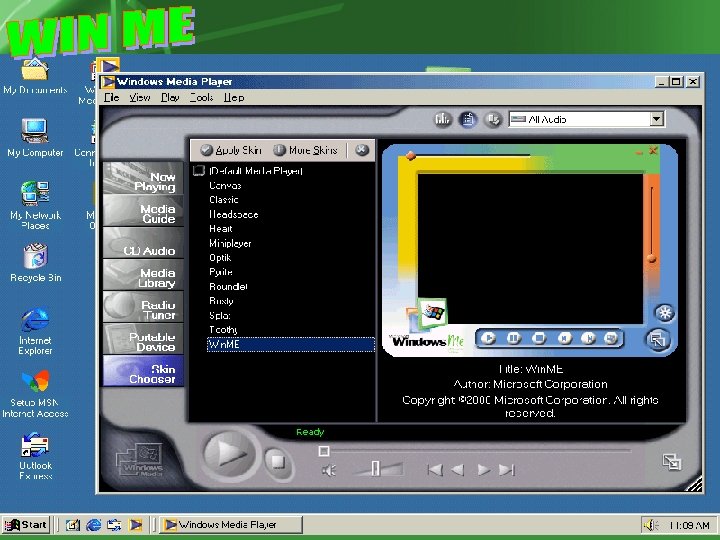Click the rewind button
Viewport: 720px width, 540px height.
(x=457, y=470)
